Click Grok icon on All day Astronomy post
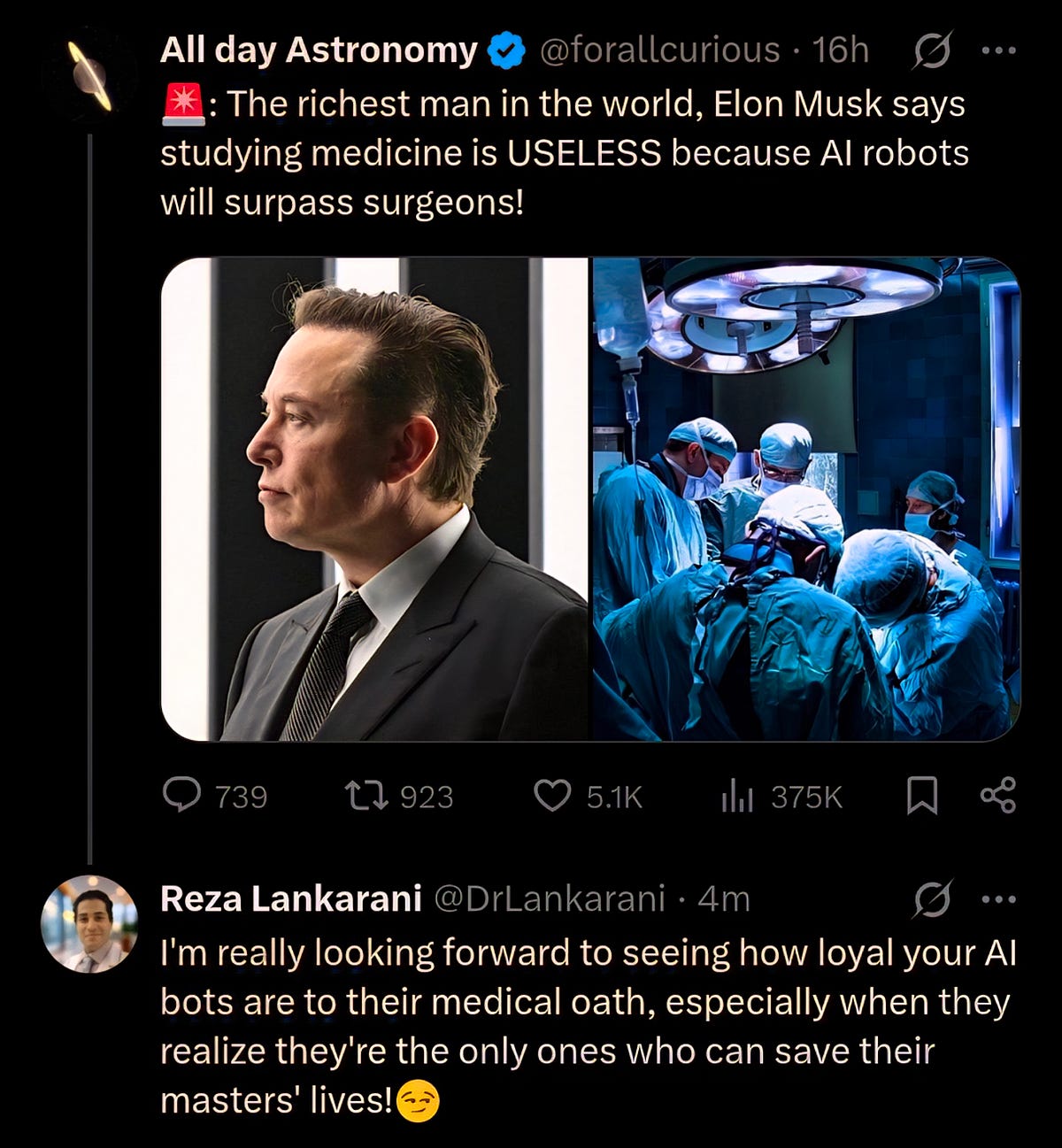The height and width of the screenshot is (1148, 1062). pyautogui.click(x=932, y=51)
